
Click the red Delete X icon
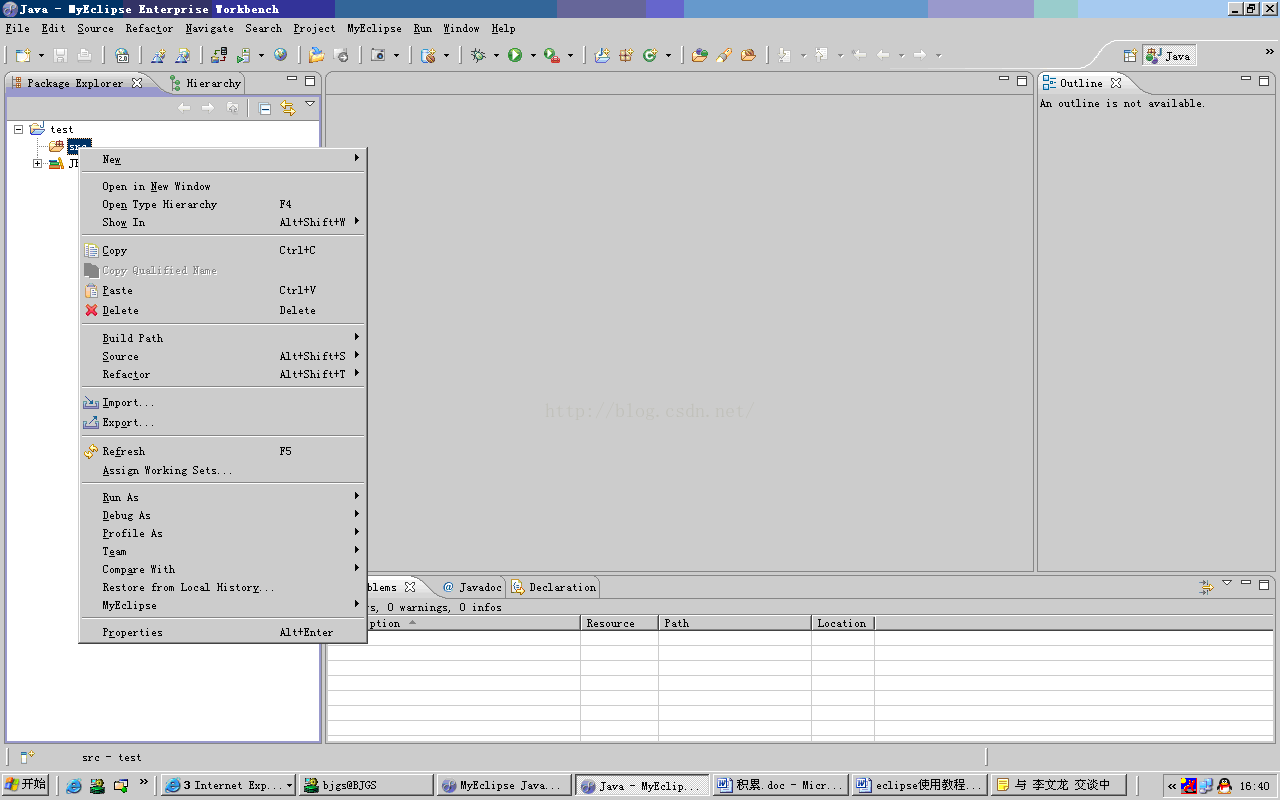[x=92, y=310]
